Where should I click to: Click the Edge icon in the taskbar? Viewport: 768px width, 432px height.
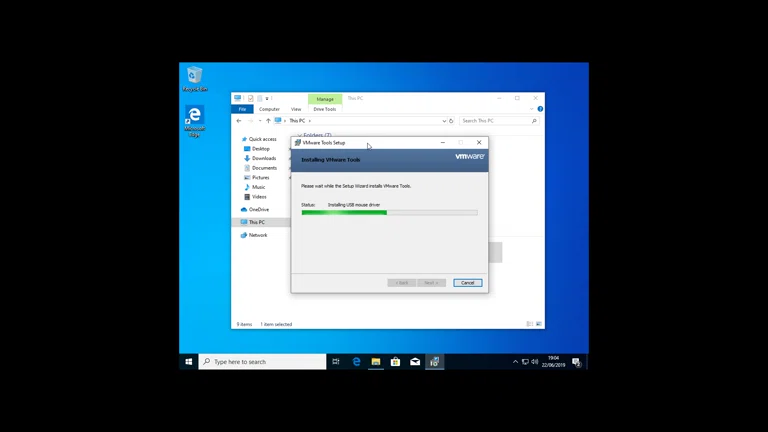(x=356, y=362)
